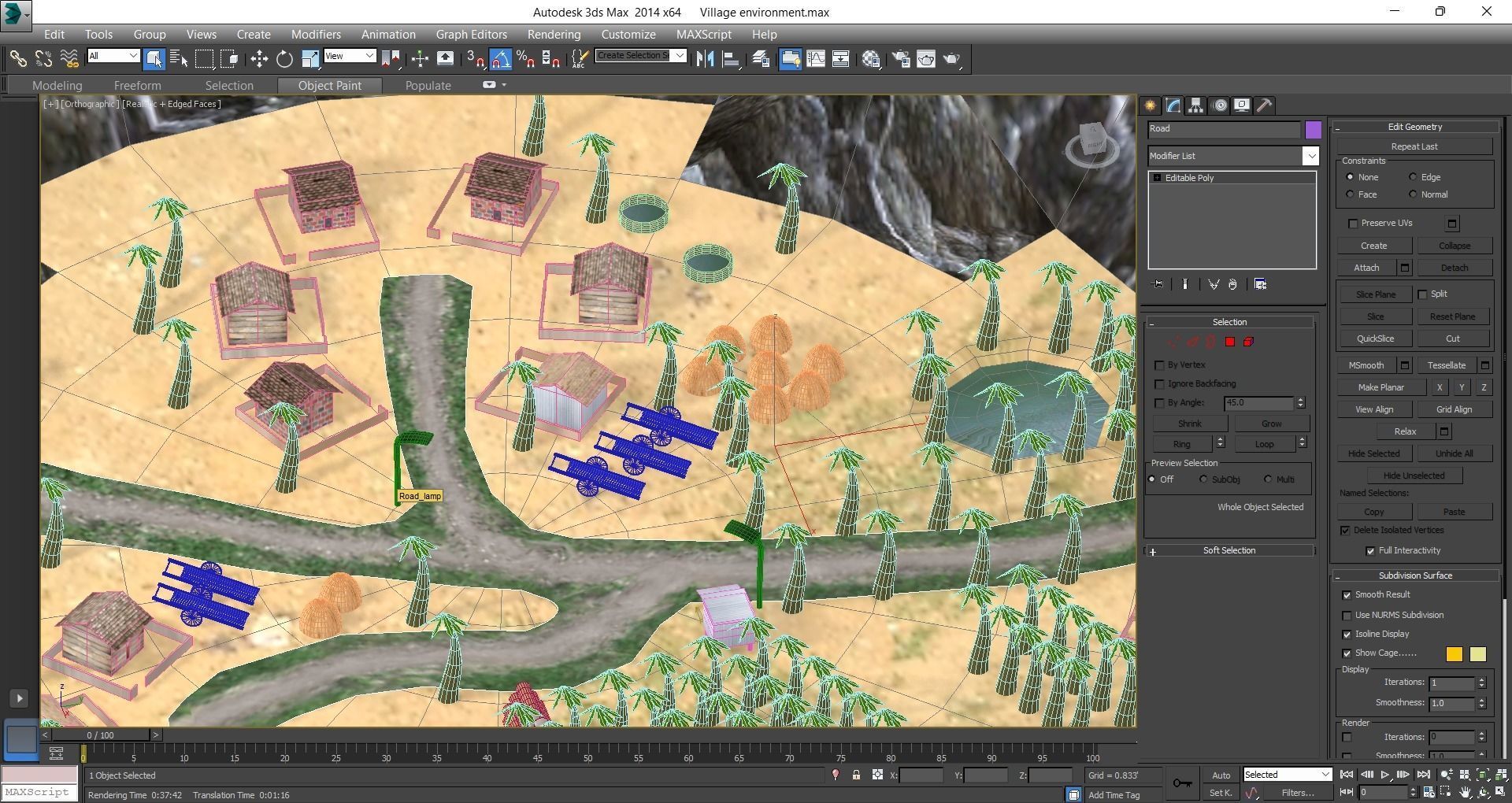This screenshot has width=1512, height=803.
Task: Click Bind to Space Warp icon
Action: point(69,58)
